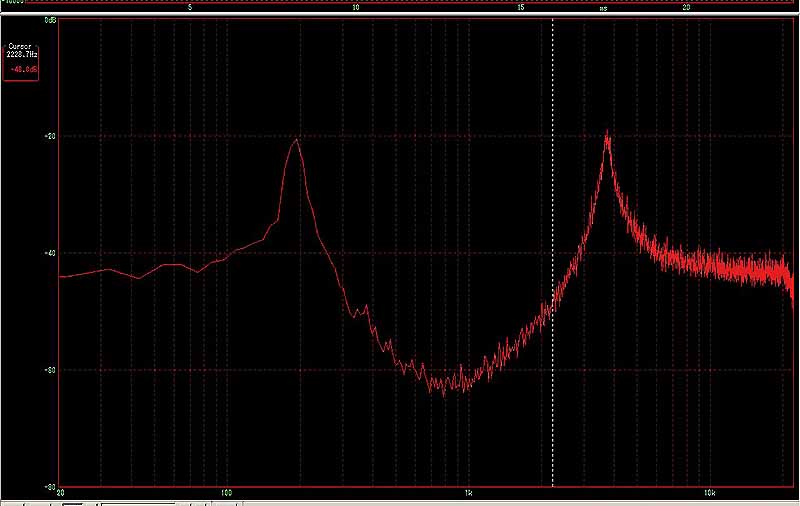Click the Cursor frequency readout box
The image size is (800, 506).
pos(21,49)
